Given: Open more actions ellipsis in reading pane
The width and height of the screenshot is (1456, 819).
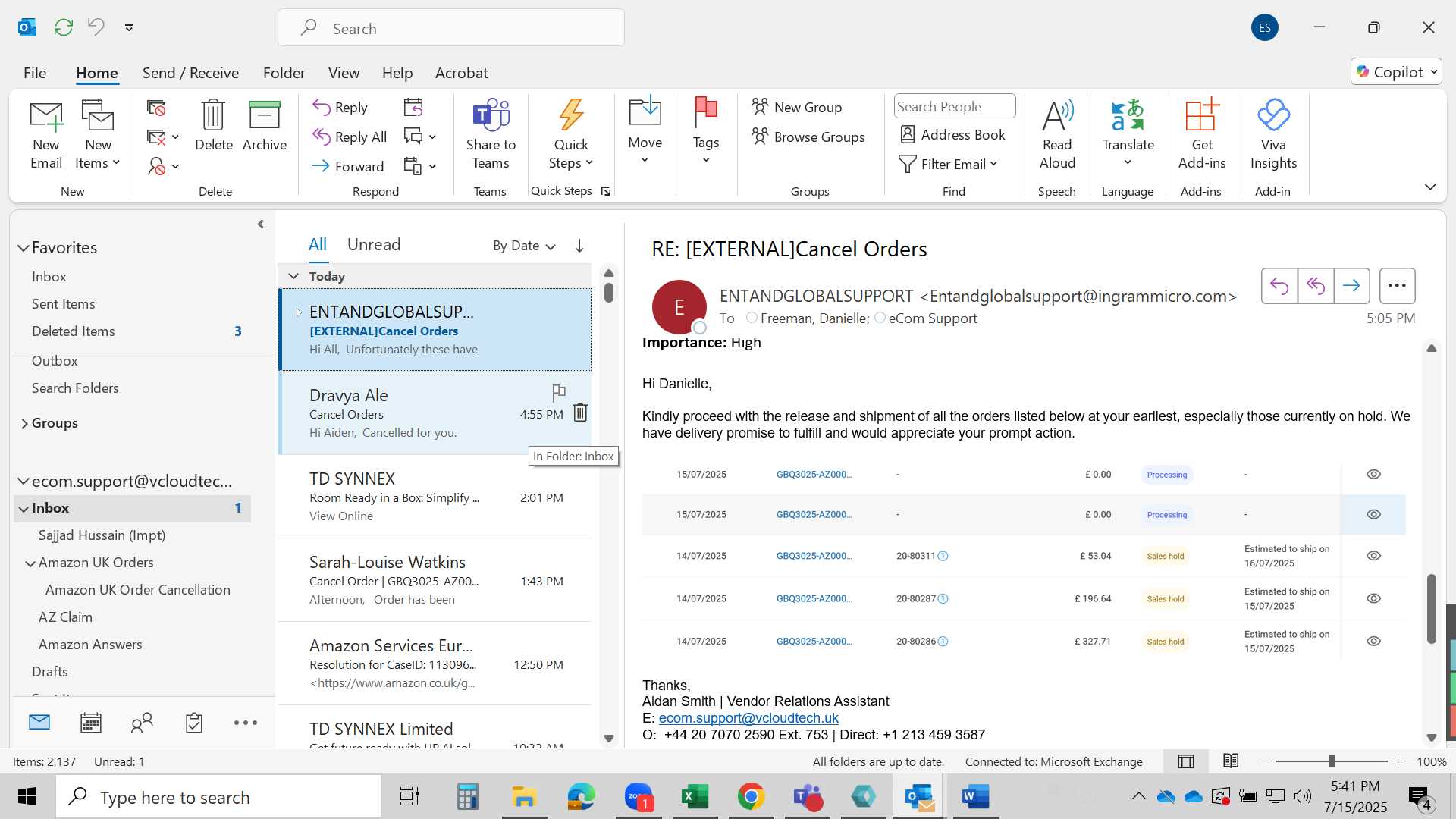Looking at the screenshot, I should click(1397, 286).
